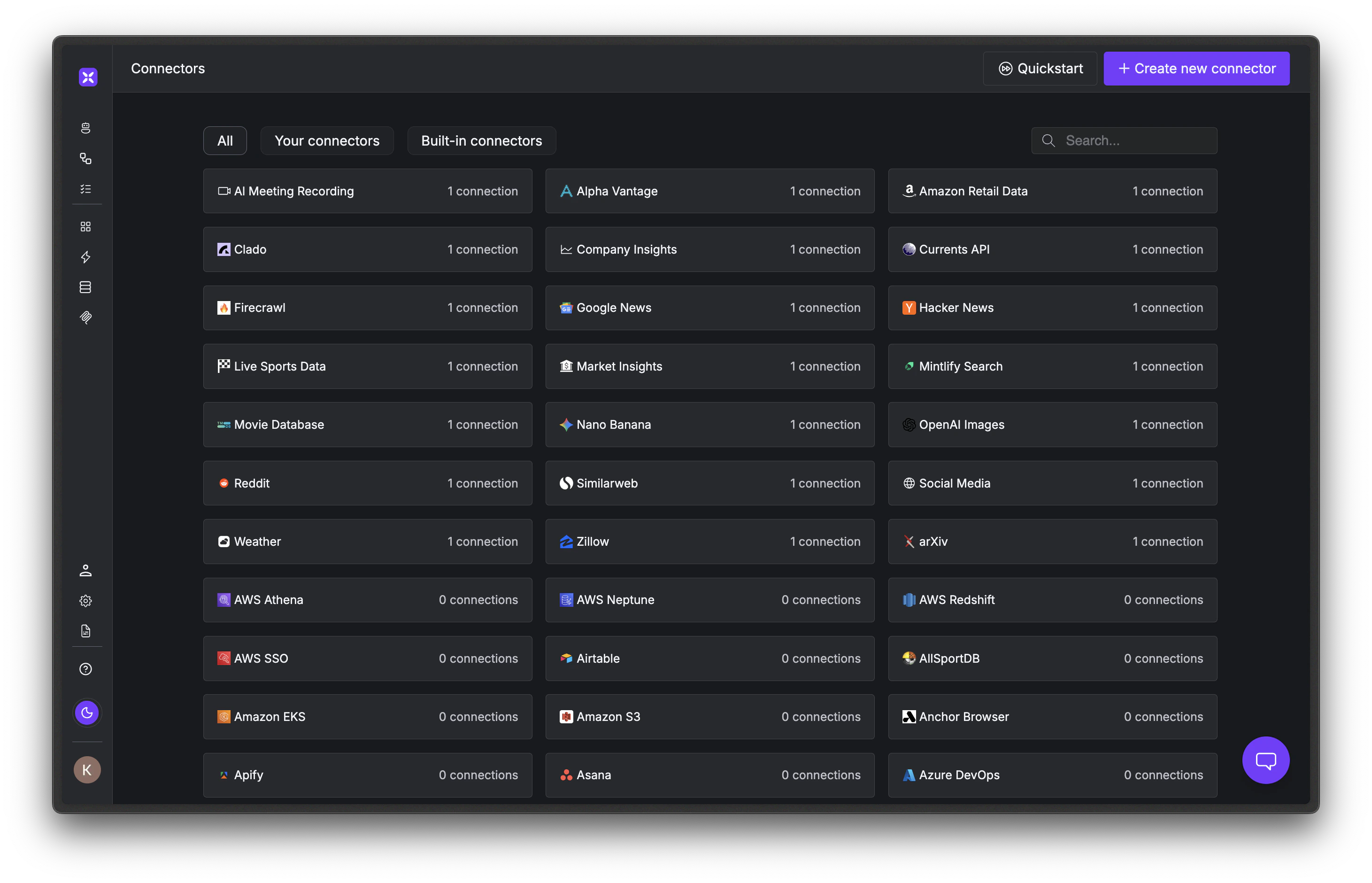Open the apps grid sidebar icon

86,226
